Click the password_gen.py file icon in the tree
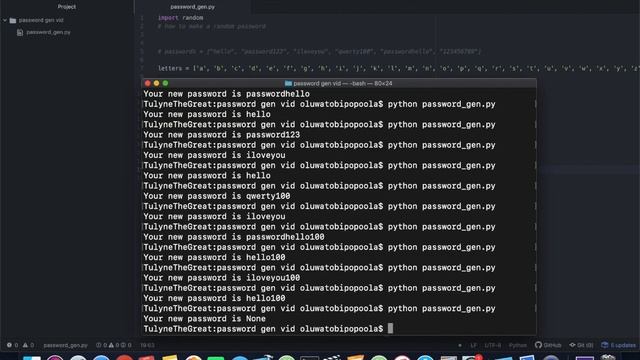This screenshot has height=360, width=640. [20, 32]
